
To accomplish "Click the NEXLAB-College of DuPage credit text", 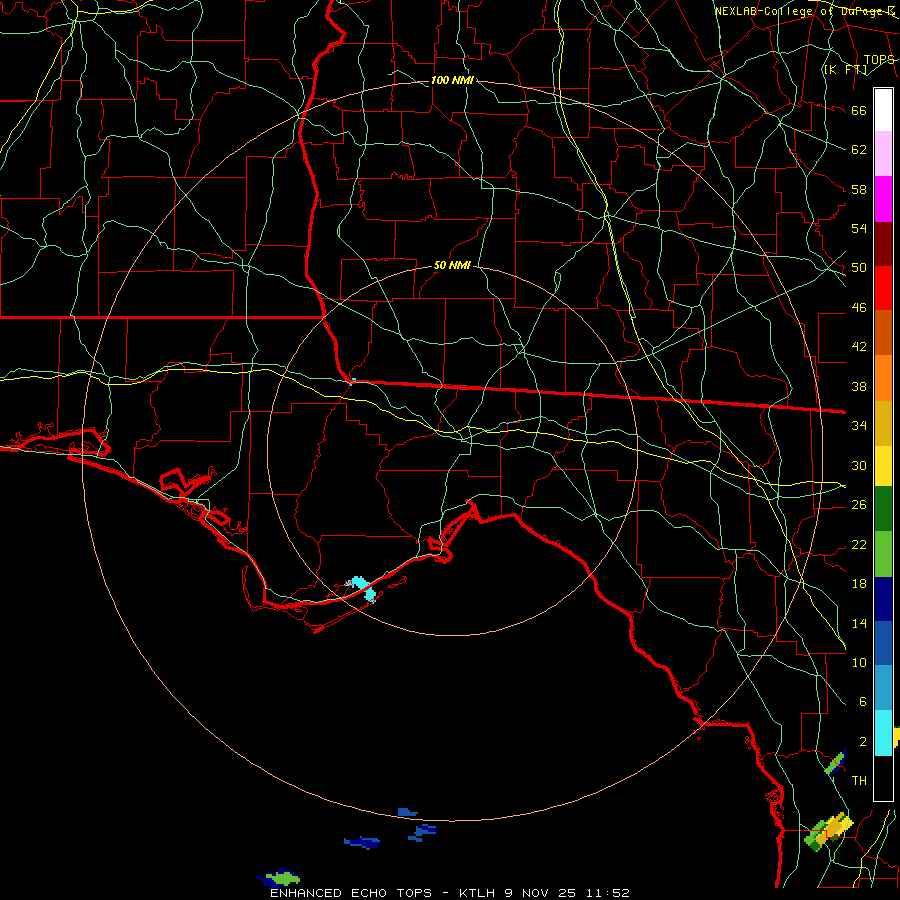I will tap(805, 11).
